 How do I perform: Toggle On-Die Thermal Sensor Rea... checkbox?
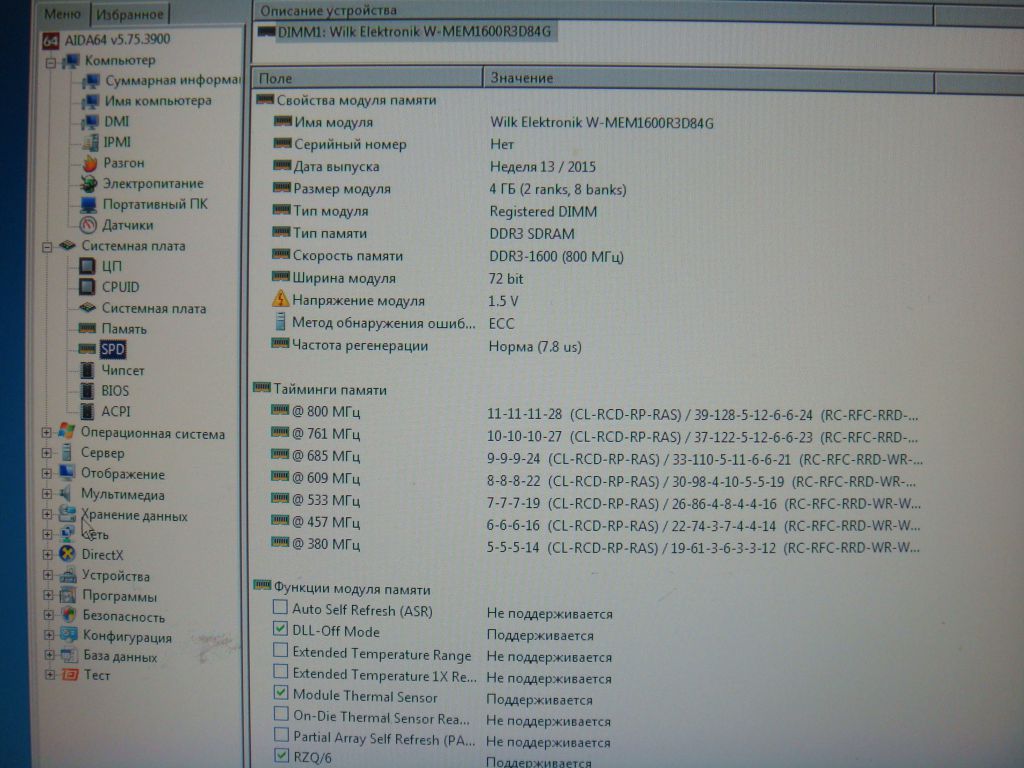[x=281, y=714]
